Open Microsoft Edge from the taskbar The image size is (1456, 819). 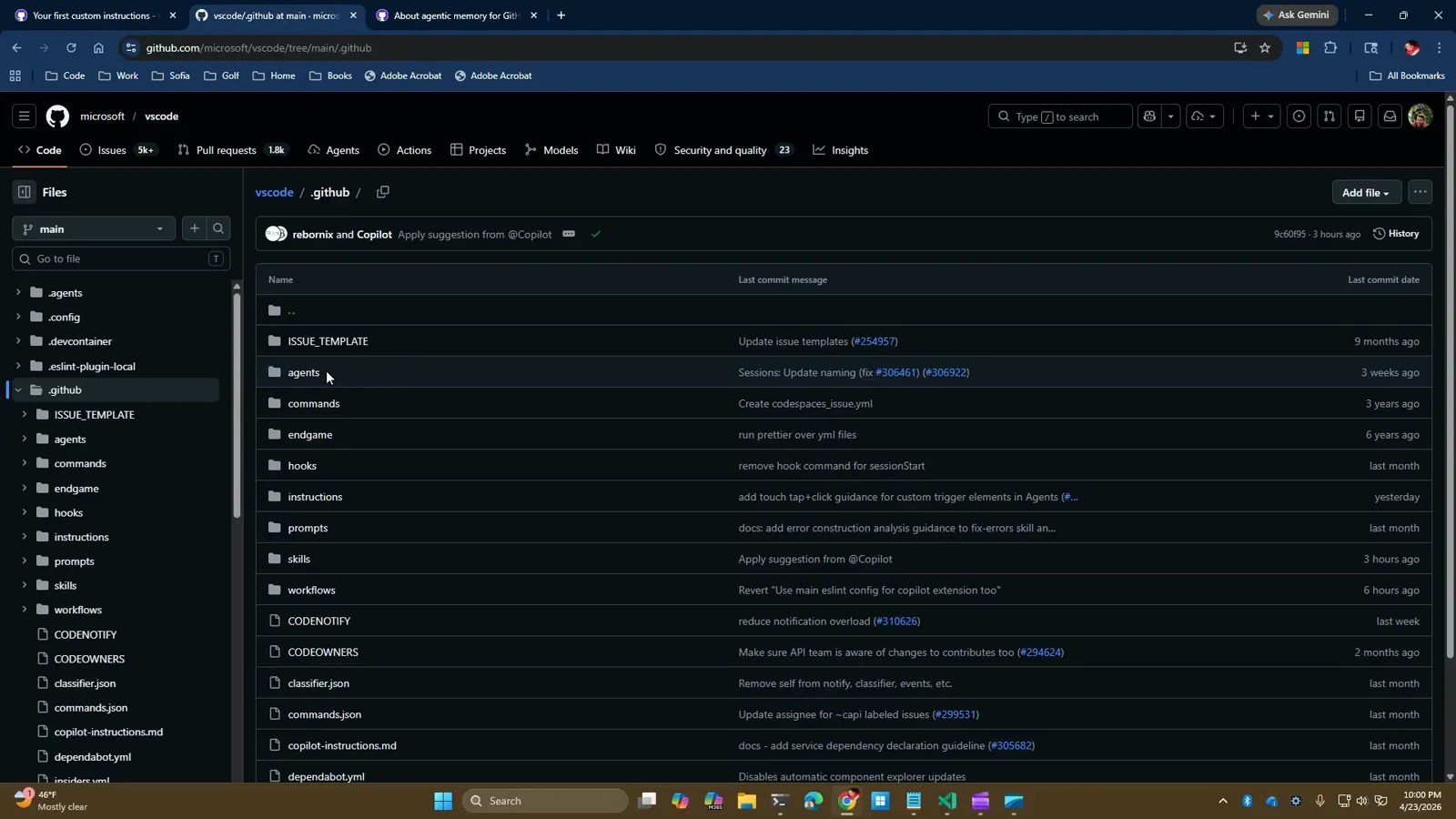pyautogui.click(x=813, y=801)
